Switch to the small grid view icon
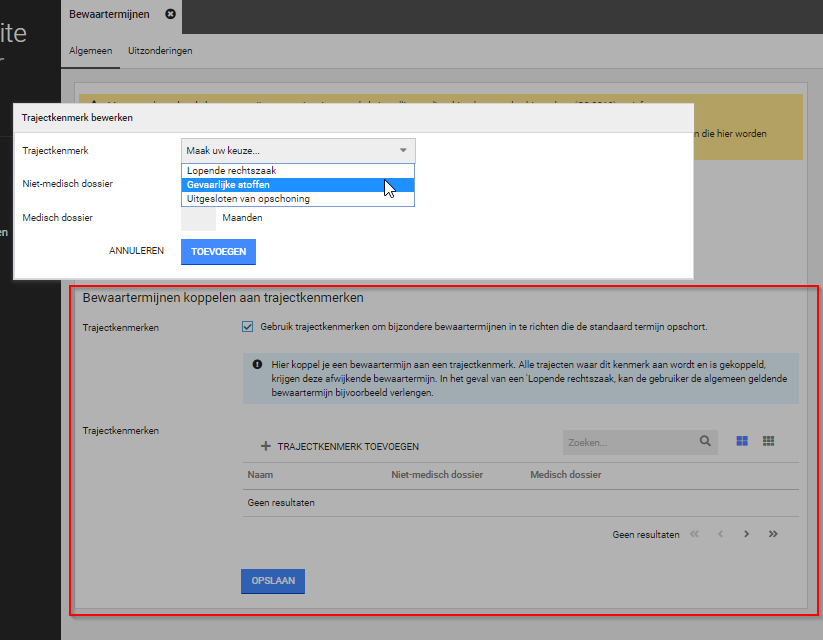 tap(769, 441)
